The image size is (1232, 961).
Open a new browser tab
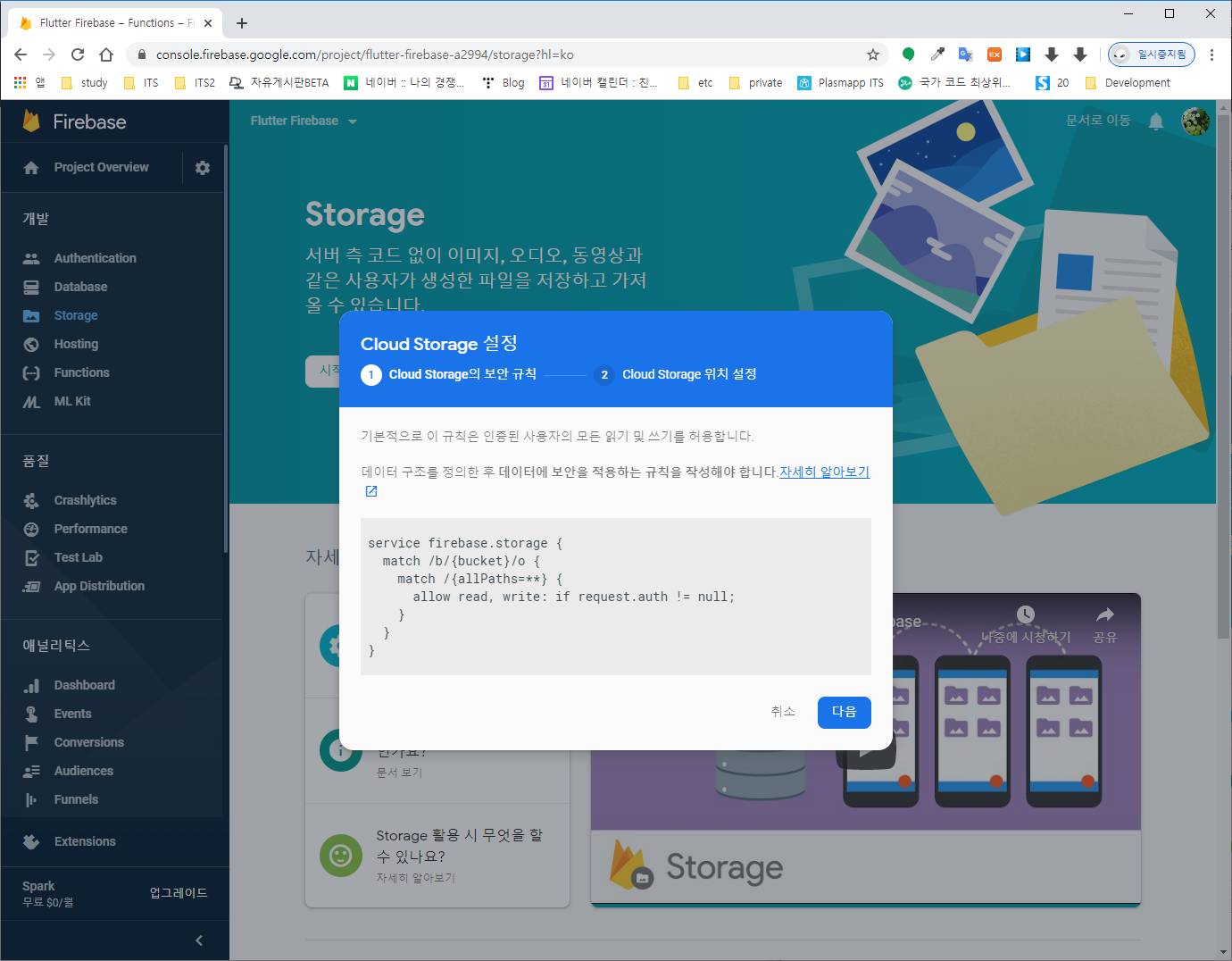pos(242,23)
